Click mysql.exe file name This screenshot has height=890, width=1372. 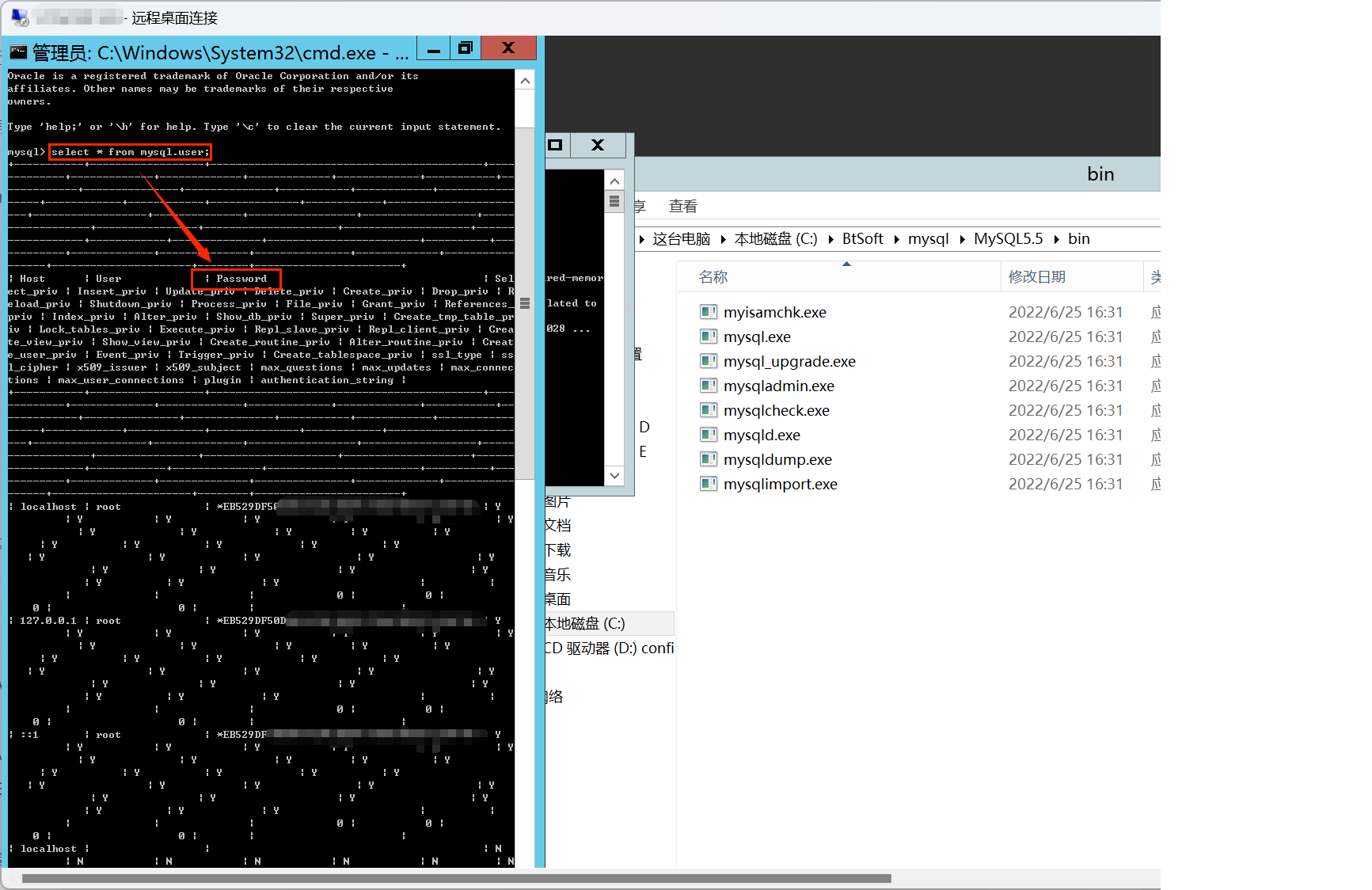pos(757,337)
